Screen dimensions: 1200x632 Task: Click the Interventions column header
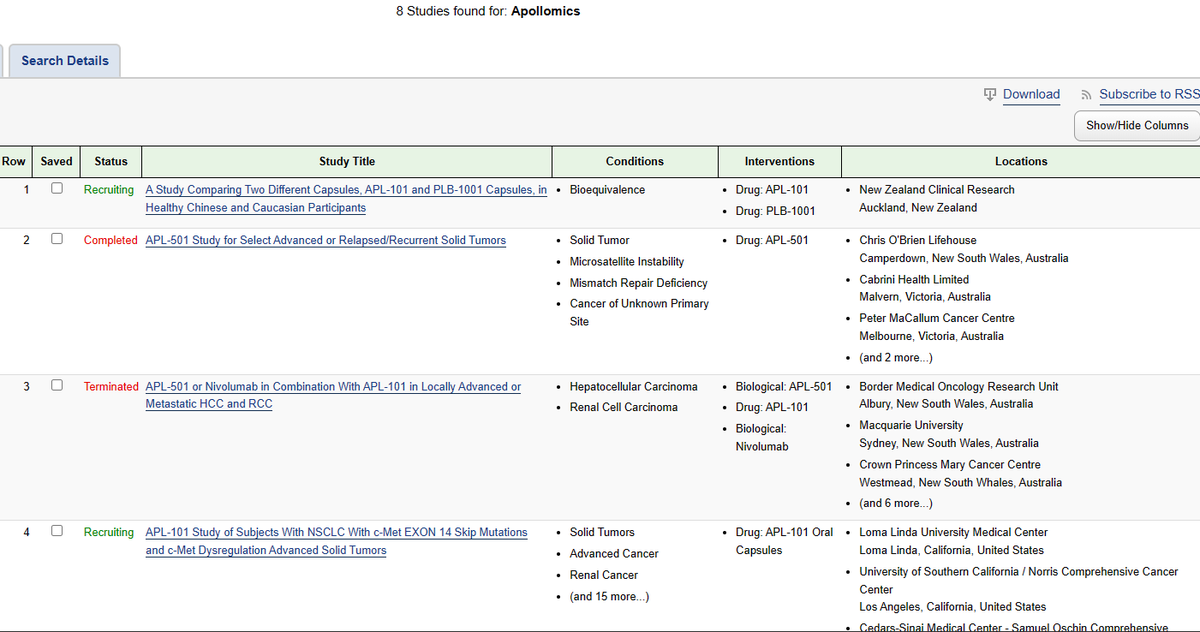[779, 161]
